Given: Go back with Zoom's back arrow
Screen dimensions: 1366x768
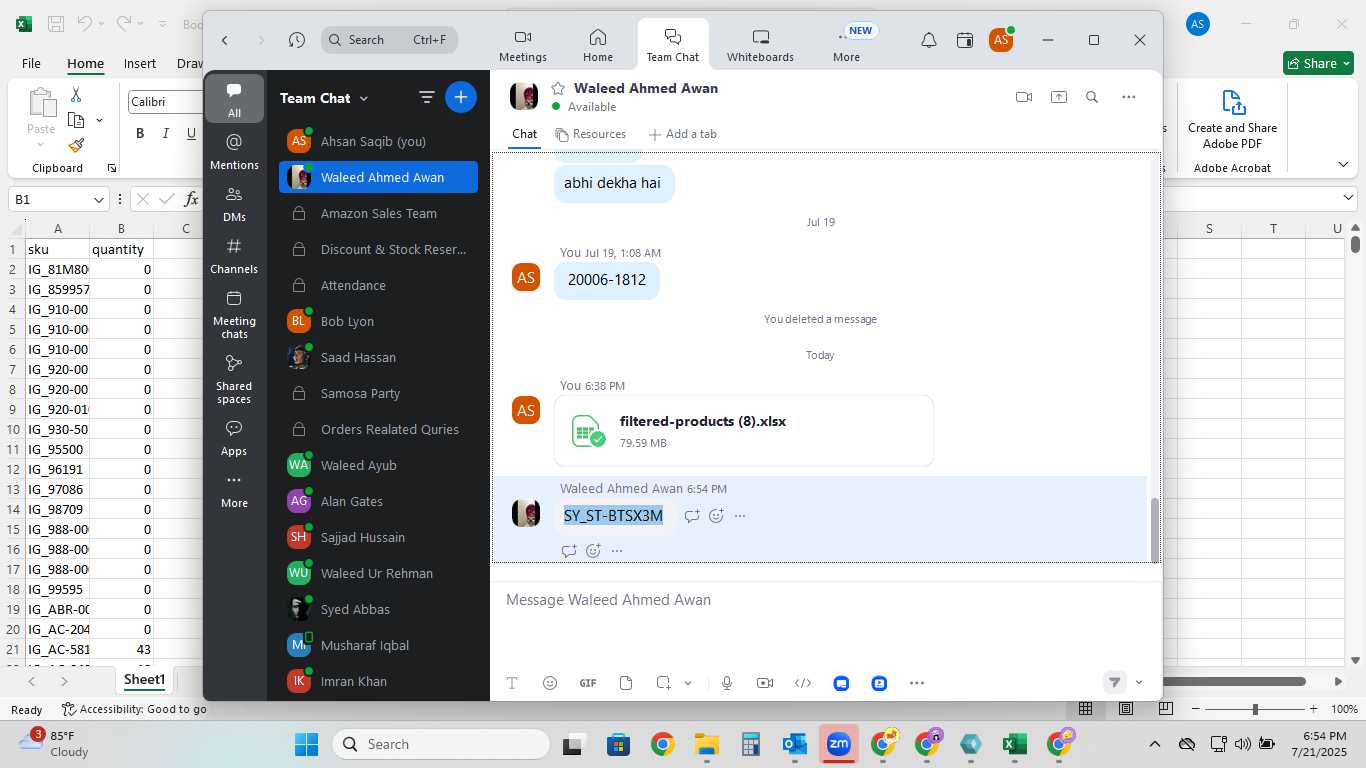Looking at the screenshot, I should click(x=225, y=40).
